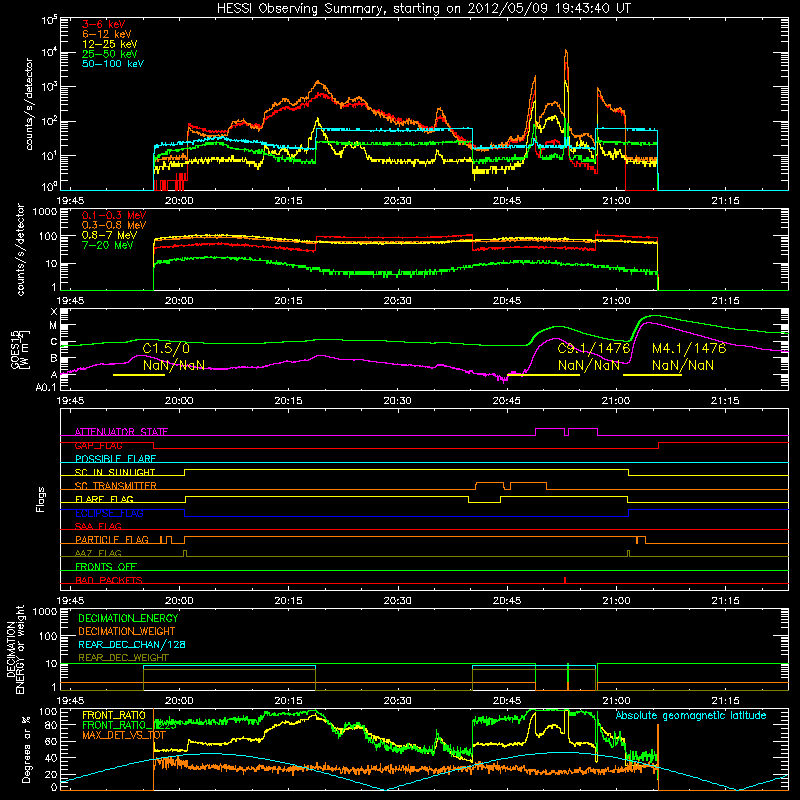Select the 6-12 keV legend label

click(107, 34)
